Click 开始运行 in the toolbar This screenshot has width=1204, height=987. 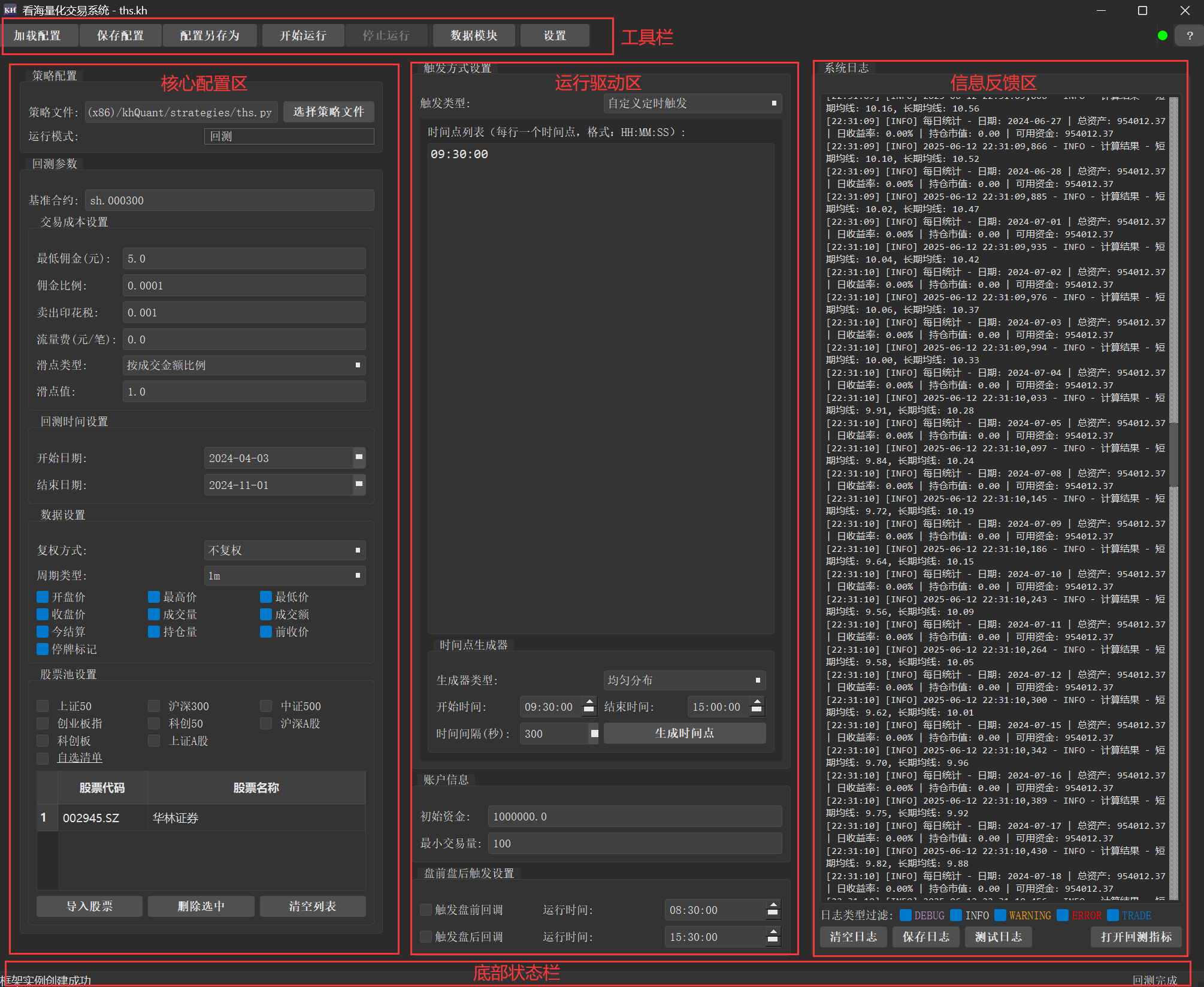click(303, 36)
